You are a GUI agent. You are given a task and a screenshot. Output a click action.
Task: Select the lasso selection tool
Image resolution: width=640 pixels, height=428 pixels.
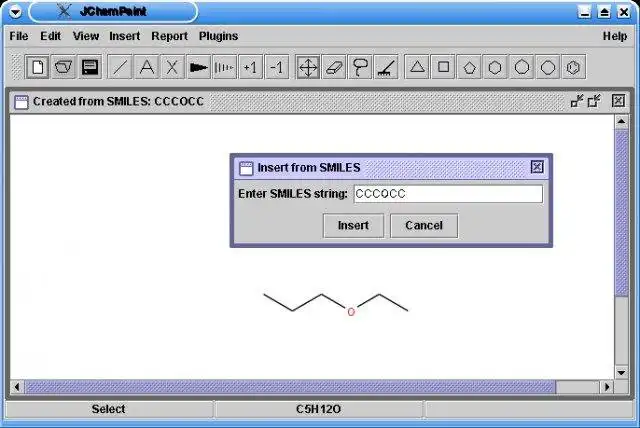tap(360, 67)
